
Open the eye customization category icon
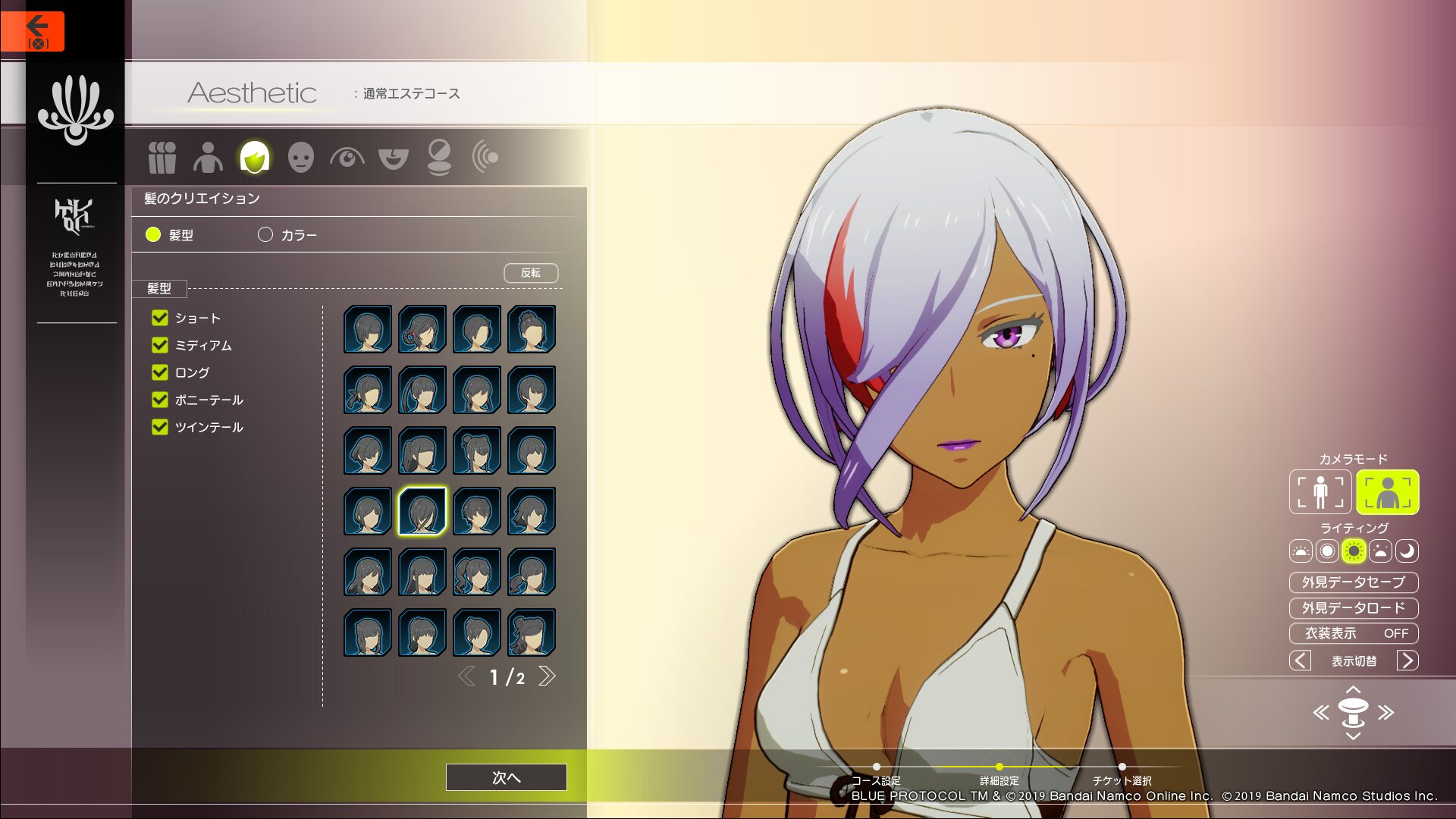coord(347,158)
